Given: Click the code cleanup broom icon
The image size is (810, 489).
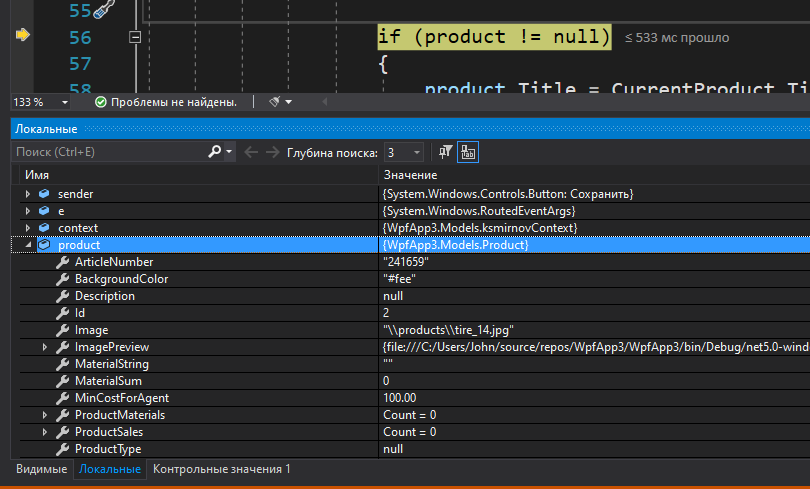Looking at the screenshot, I should tap(274, 102).
